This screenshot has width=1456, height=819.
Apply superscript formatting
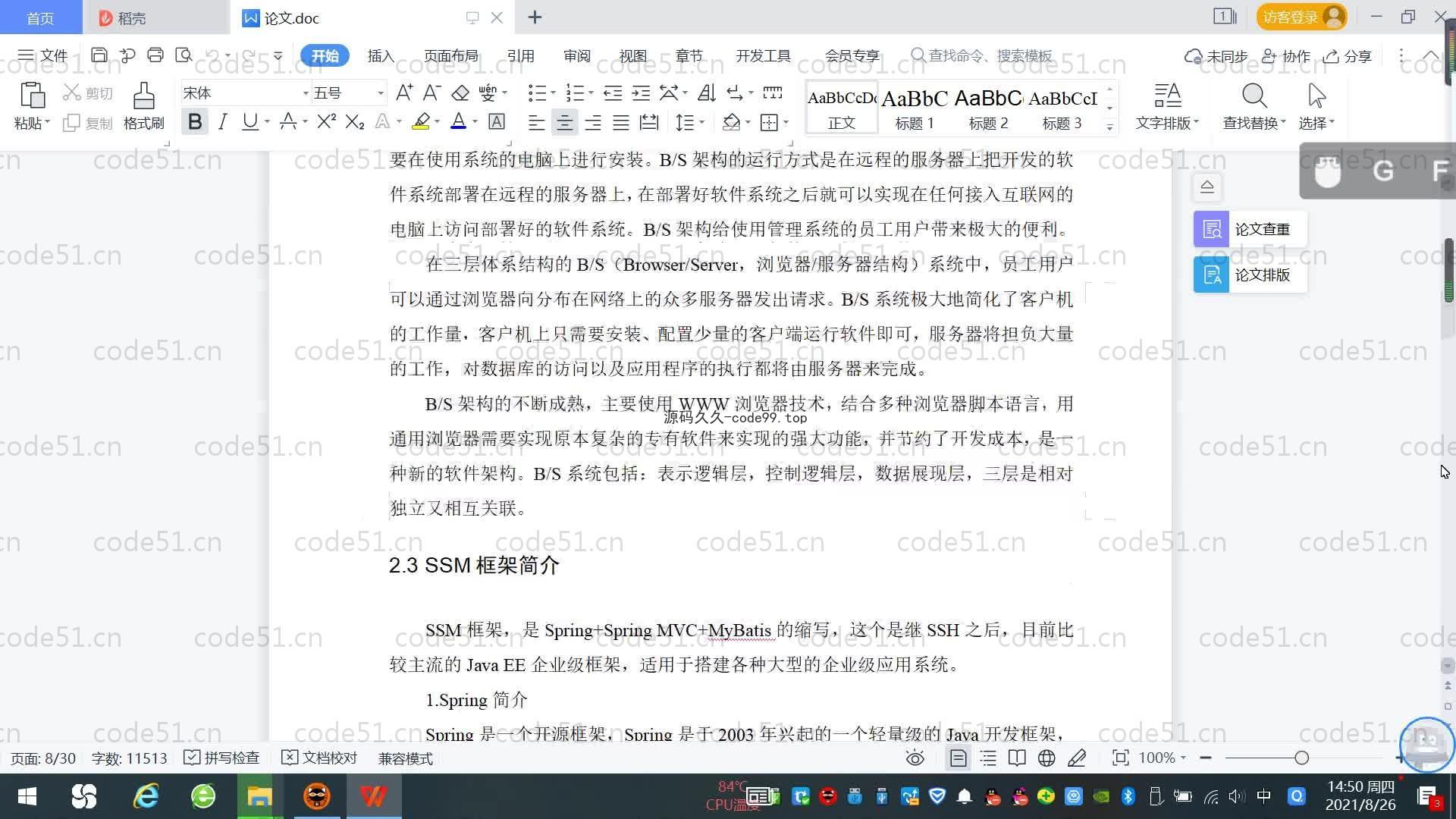click(x=327, y=121)
